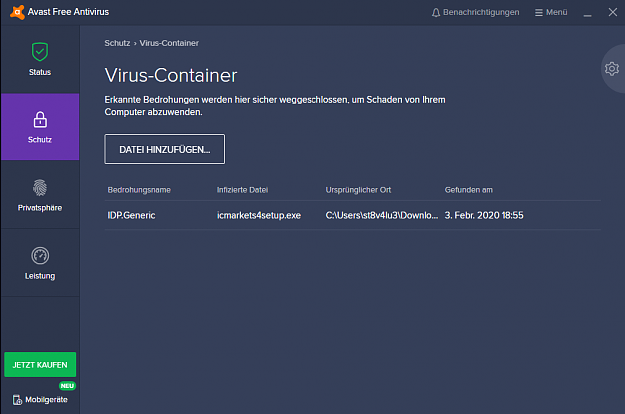
Task: Click the Virus-Container breadcrumb
Action: pos(169,43)
